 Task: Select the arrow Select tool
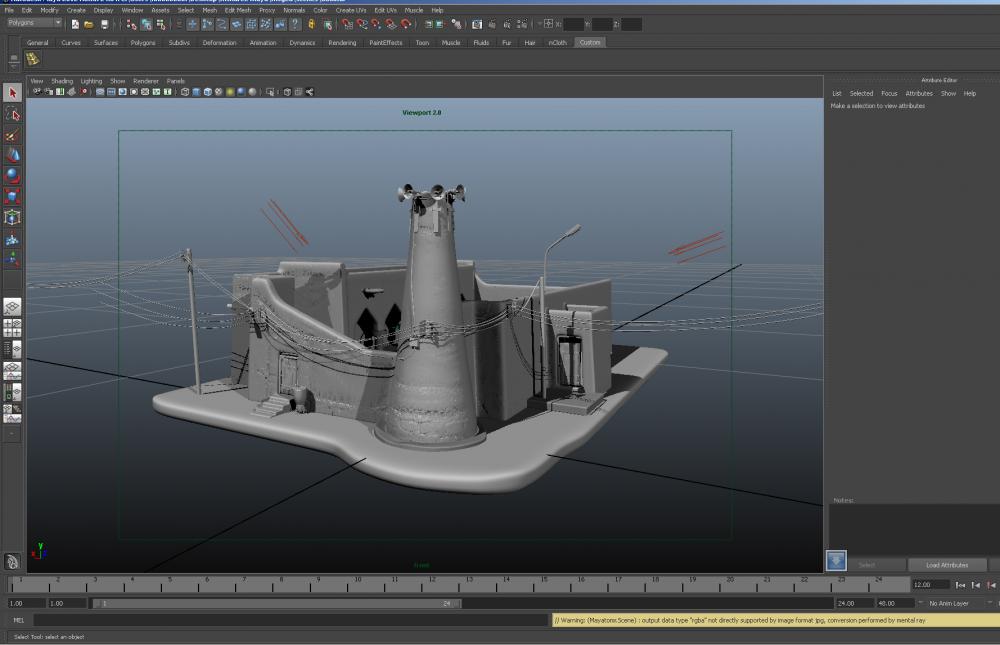click(12, 93)
